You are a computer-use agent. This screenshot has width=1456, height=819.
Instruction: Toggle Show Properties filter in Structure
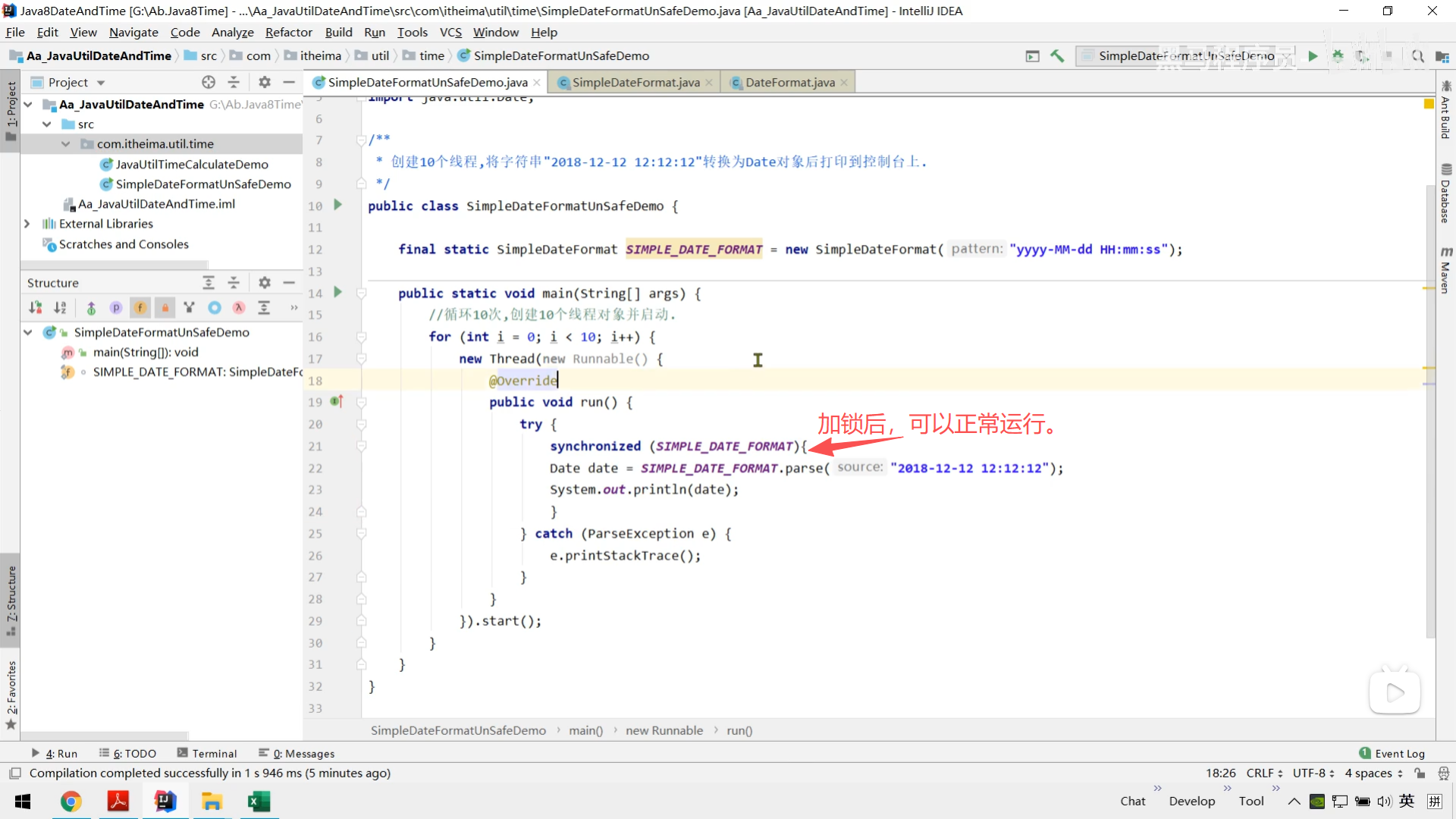115,307
